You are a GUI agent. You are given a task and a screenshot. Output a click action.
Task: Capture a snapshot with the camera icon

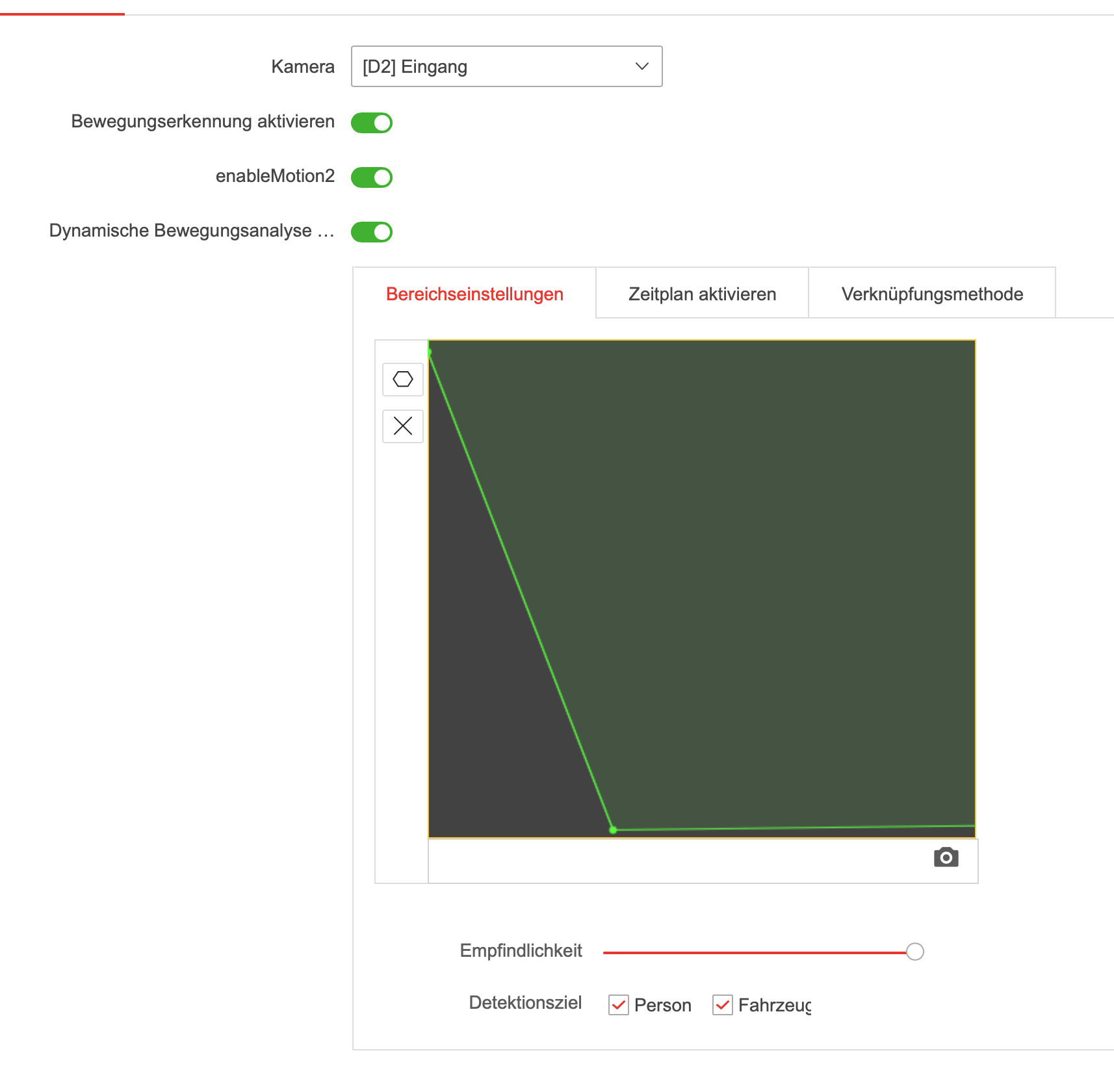click(x=946, y=858)
